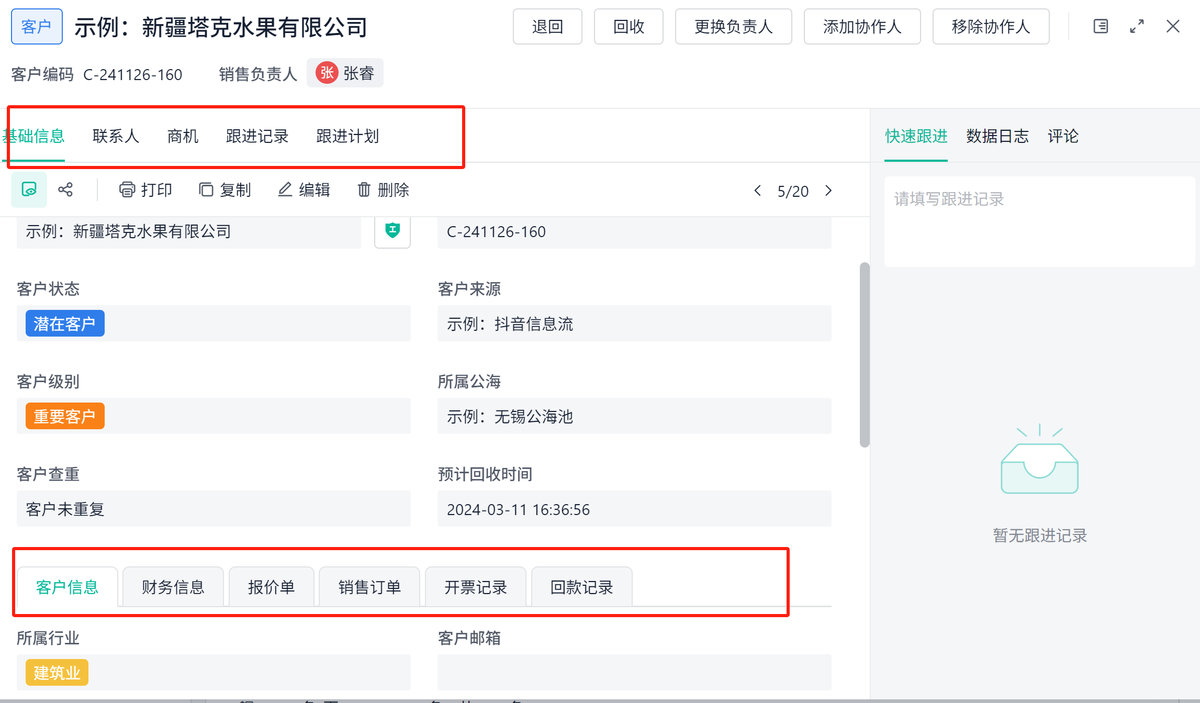Print this customer record via 打印

[145, 190]
